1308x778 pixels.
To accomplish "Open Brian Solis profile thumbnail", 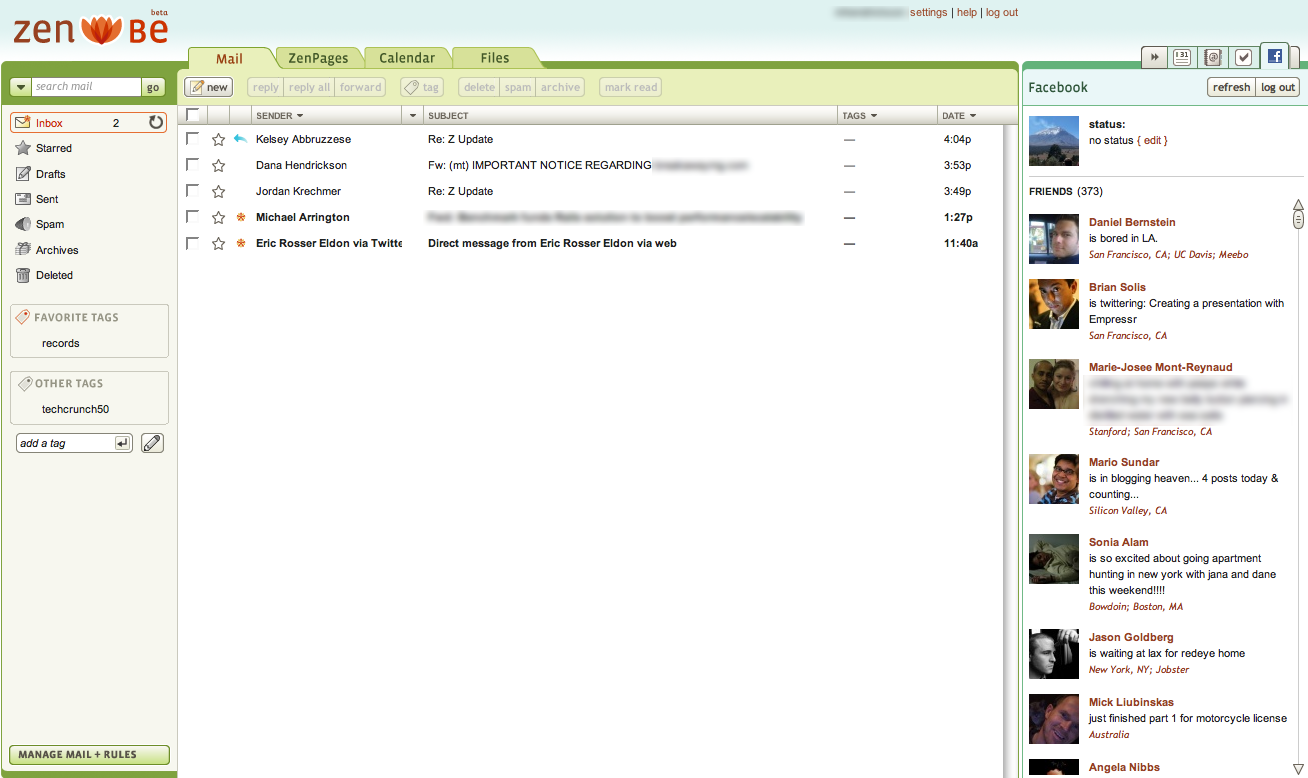I will point(1054,304).
